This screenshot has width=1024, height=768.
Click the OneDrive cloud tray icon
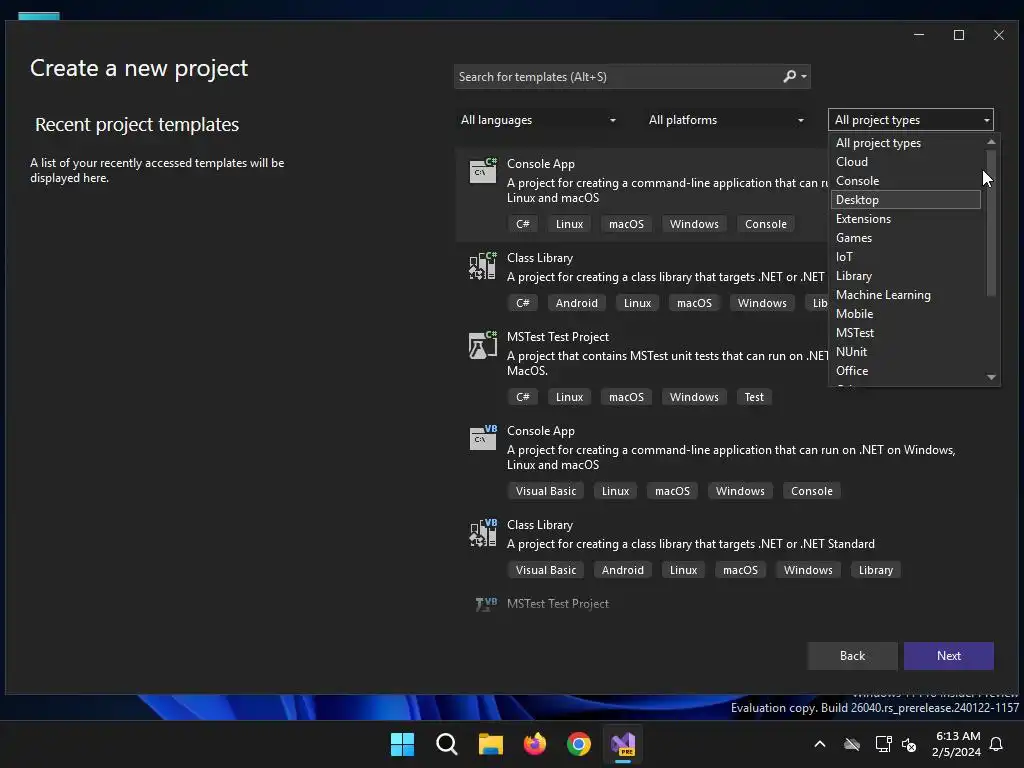tap(852, 744)
